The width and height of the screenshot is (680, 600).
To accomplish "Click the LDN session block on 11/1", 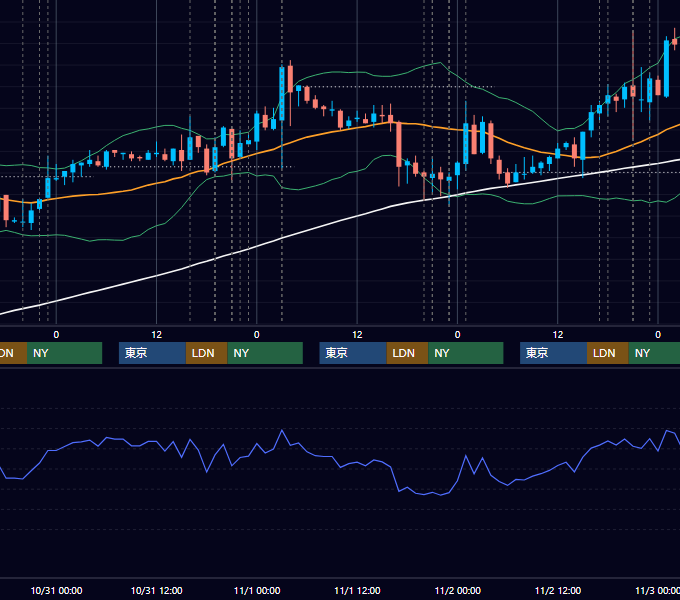I will pyautogui.click(x=407, y=353).
